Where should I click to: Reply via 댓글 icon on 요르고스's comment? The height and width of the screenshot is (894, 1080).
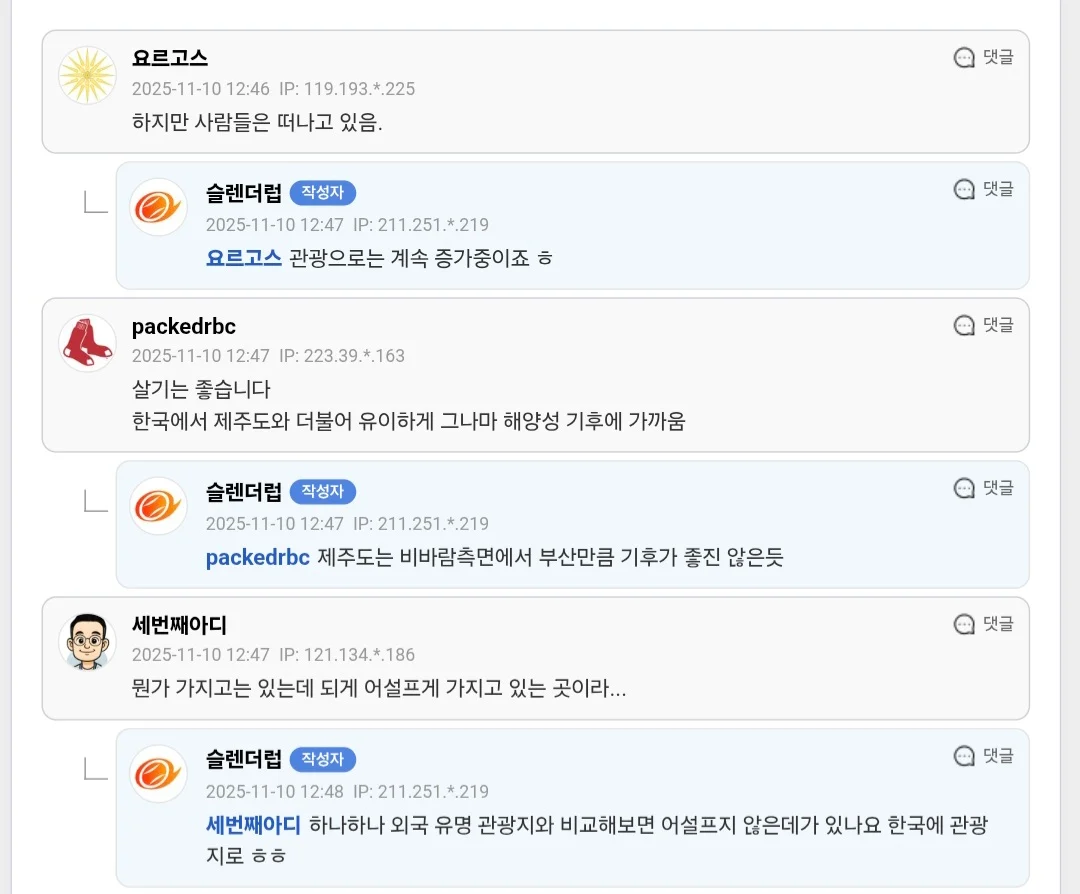click(x=984, y=57)
